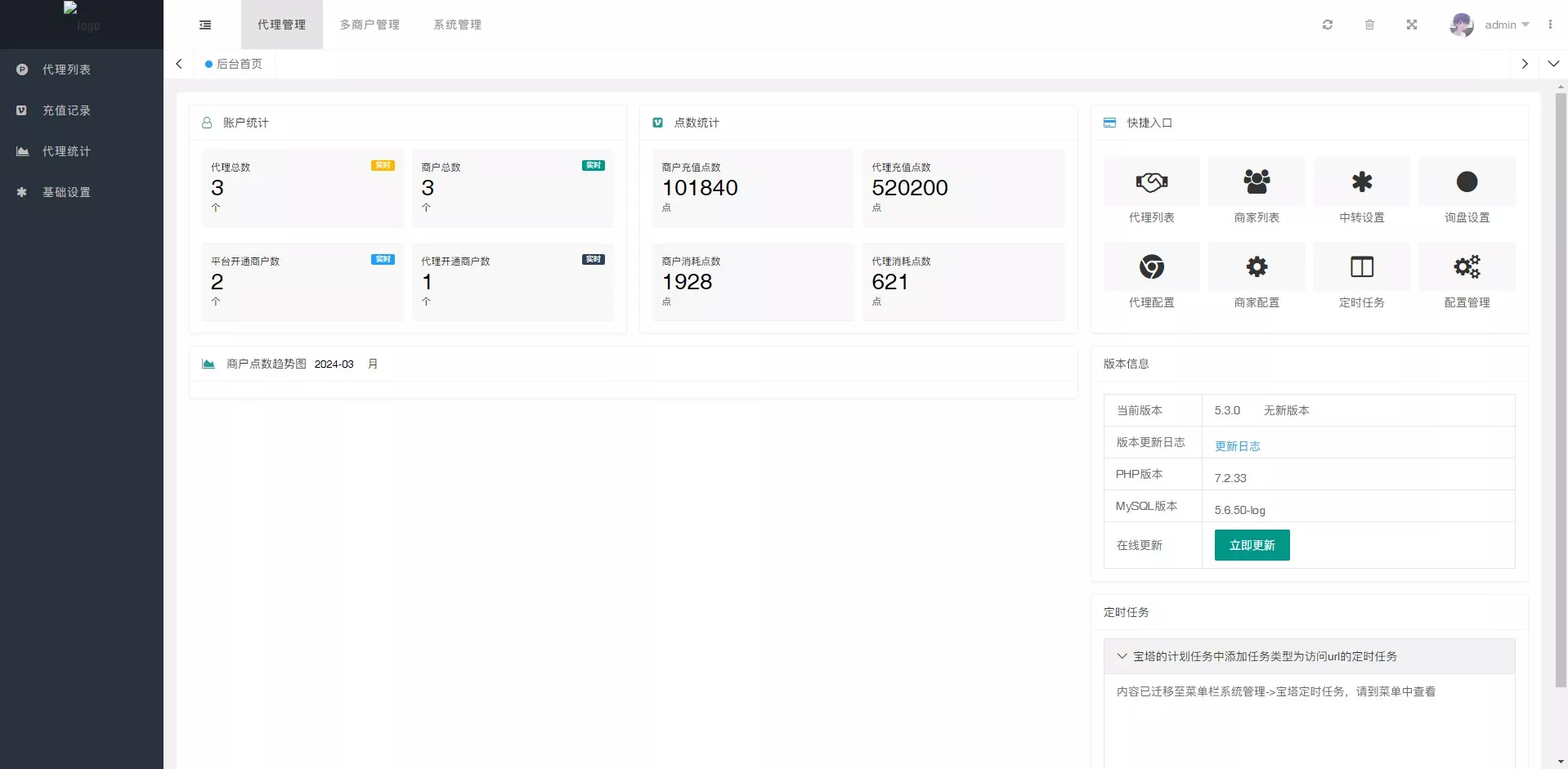The image size is (1568, 769).
Task: Open the admin user dropdown
Action: coord(1490,25)
